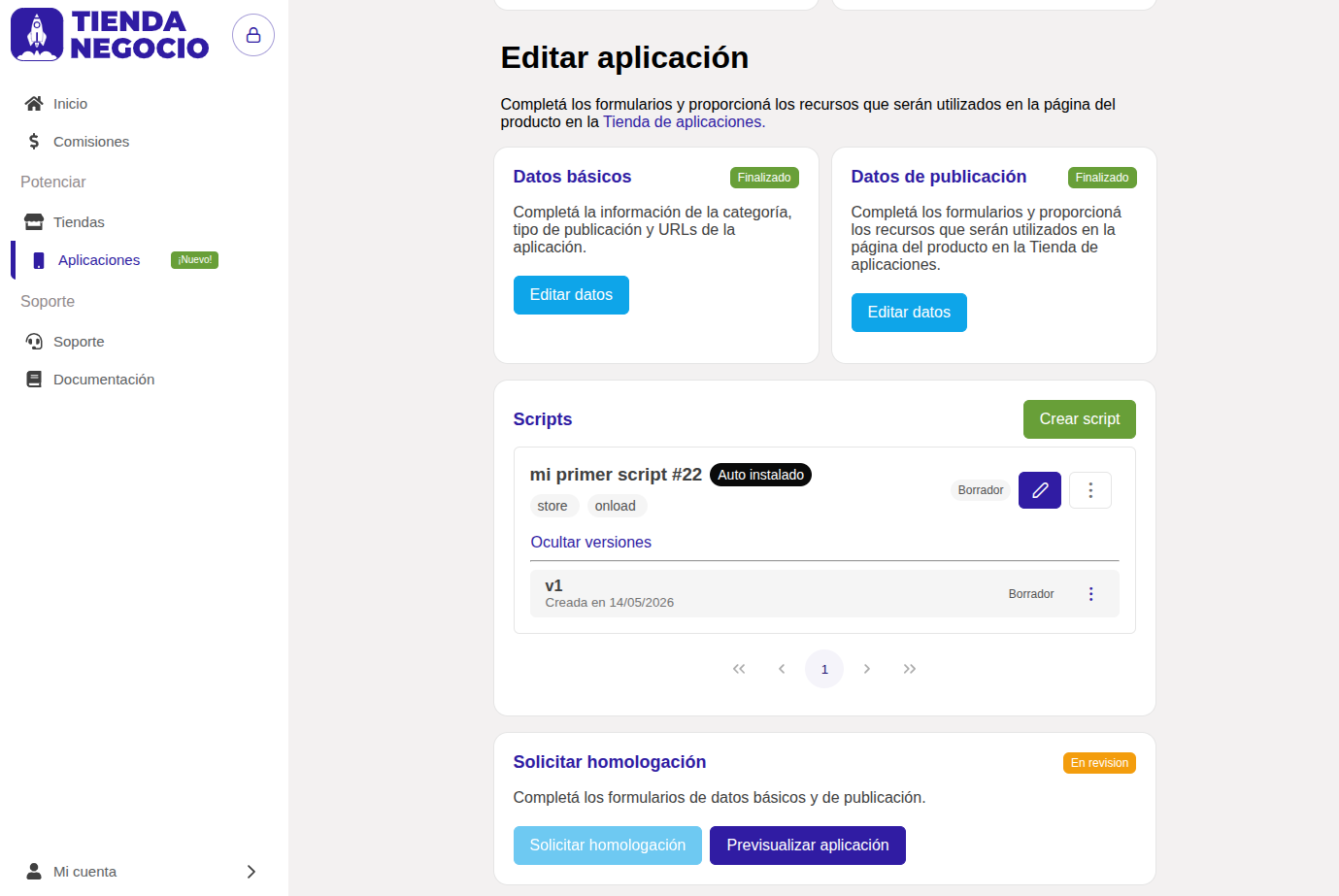The width and height of the screenshot is (1339, 896).
Task: Click the Borrador status in v1 row
Action: pos(1031,594)
